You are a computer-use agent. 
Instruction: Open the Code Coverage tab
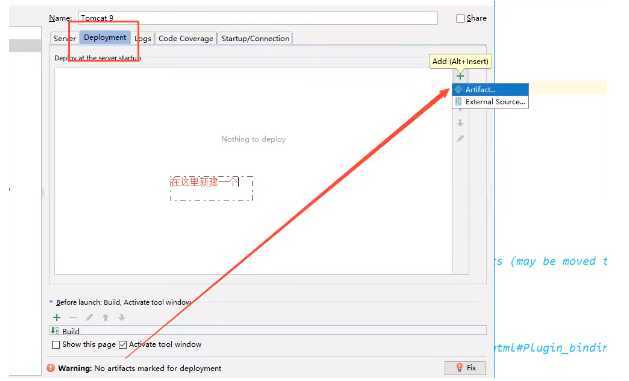tap(186, 39)
